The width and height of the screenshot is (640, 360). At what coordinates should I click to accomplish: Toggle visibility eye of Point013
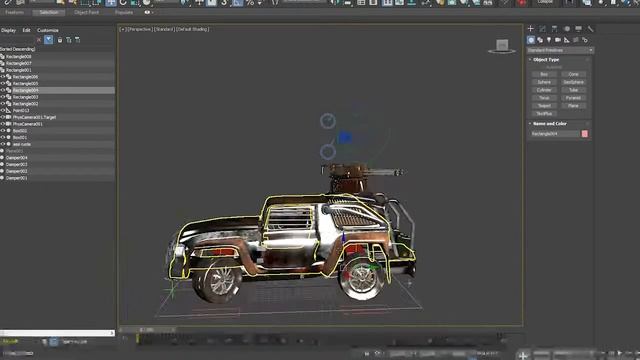(3, 110)
